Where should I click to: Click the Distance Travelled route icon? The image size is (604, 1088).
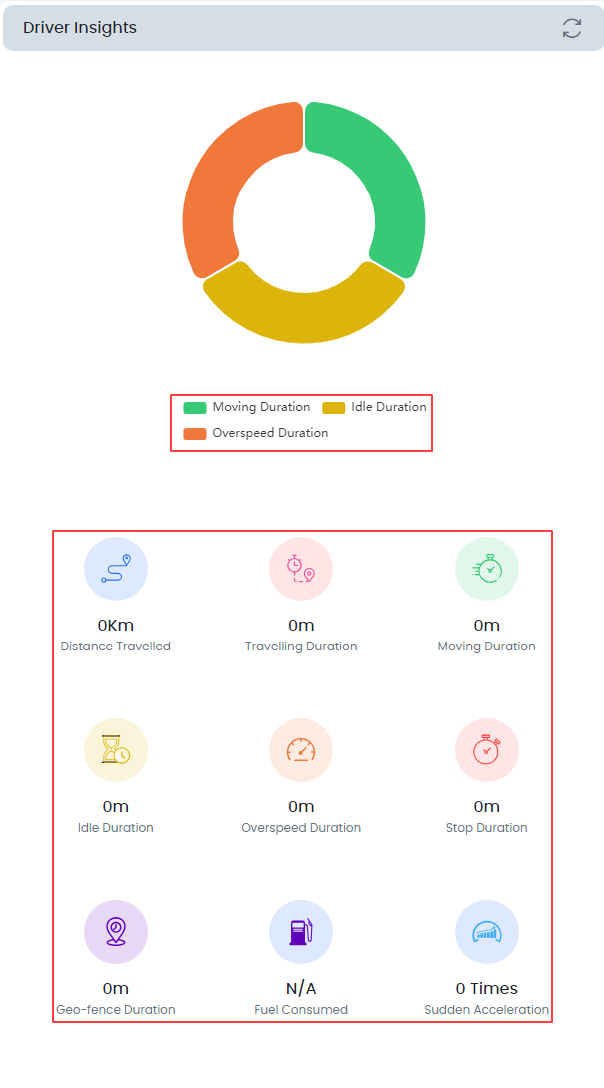pos(116,568)
